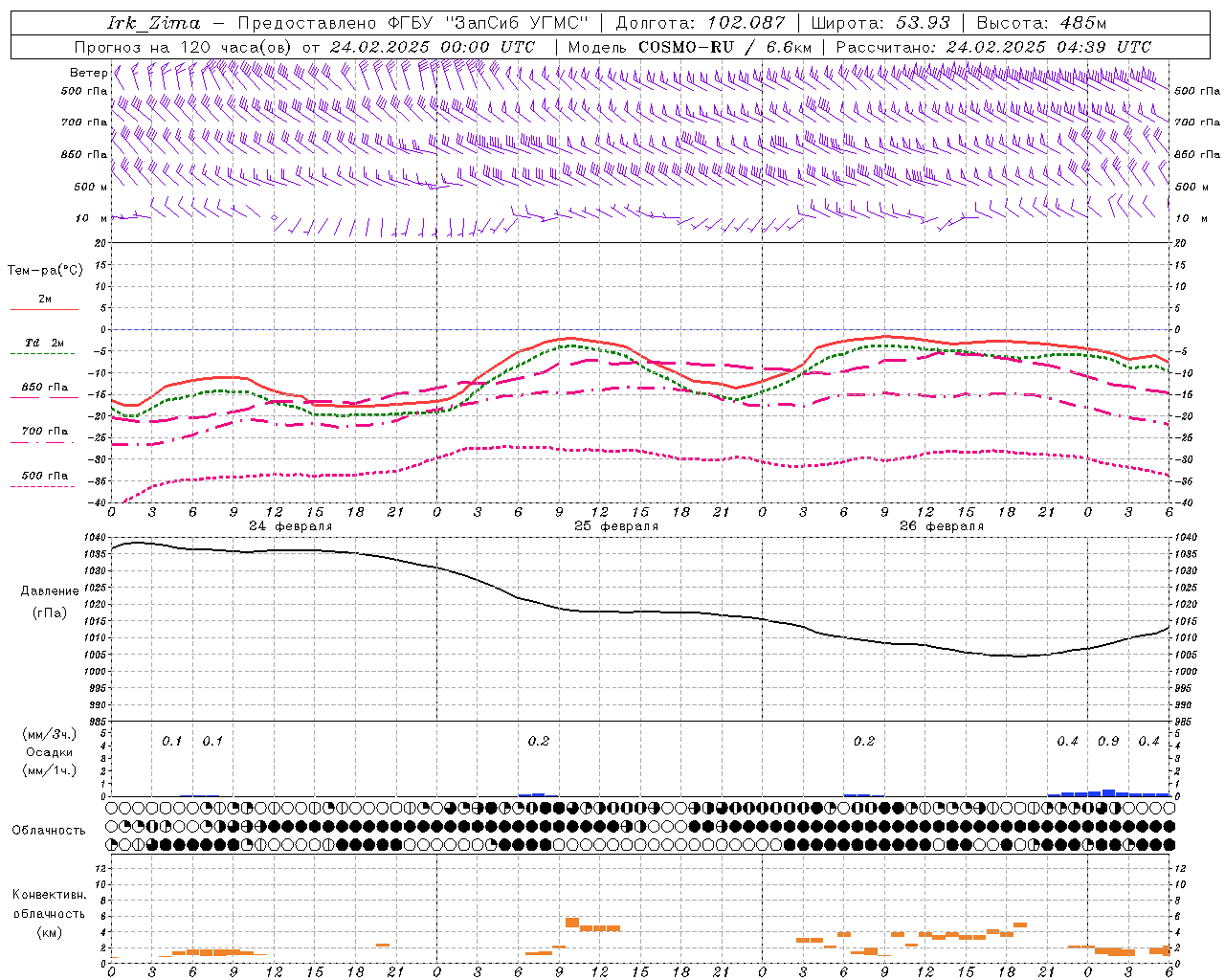The width and height of the screenshot is (1225, 980).
Task: Click the 'Td 2м' legend entry
Action: tap(45, 343)
